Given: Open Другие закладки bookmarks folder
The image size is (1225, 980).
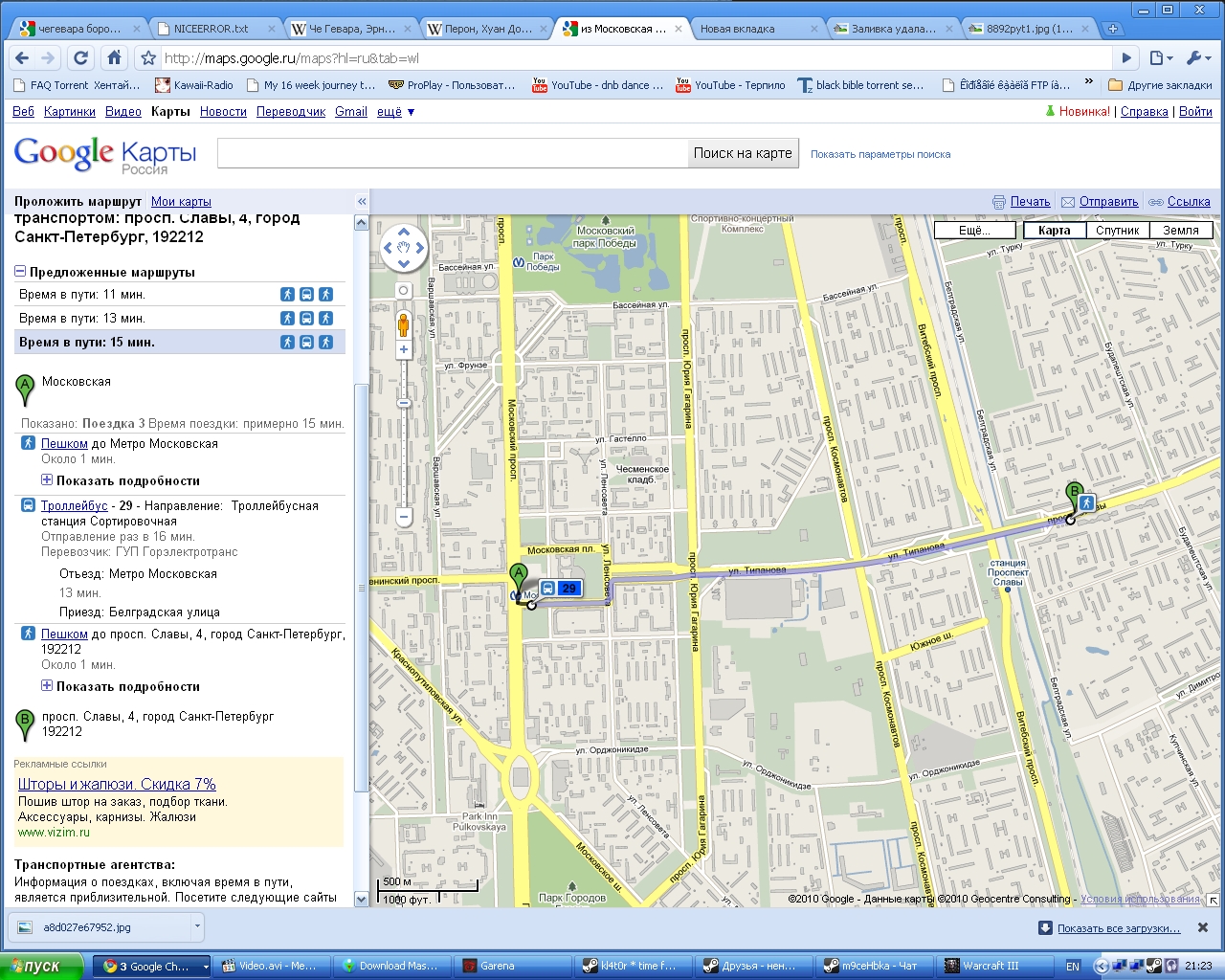Looking at the screenshot, I should point(1160,85).
